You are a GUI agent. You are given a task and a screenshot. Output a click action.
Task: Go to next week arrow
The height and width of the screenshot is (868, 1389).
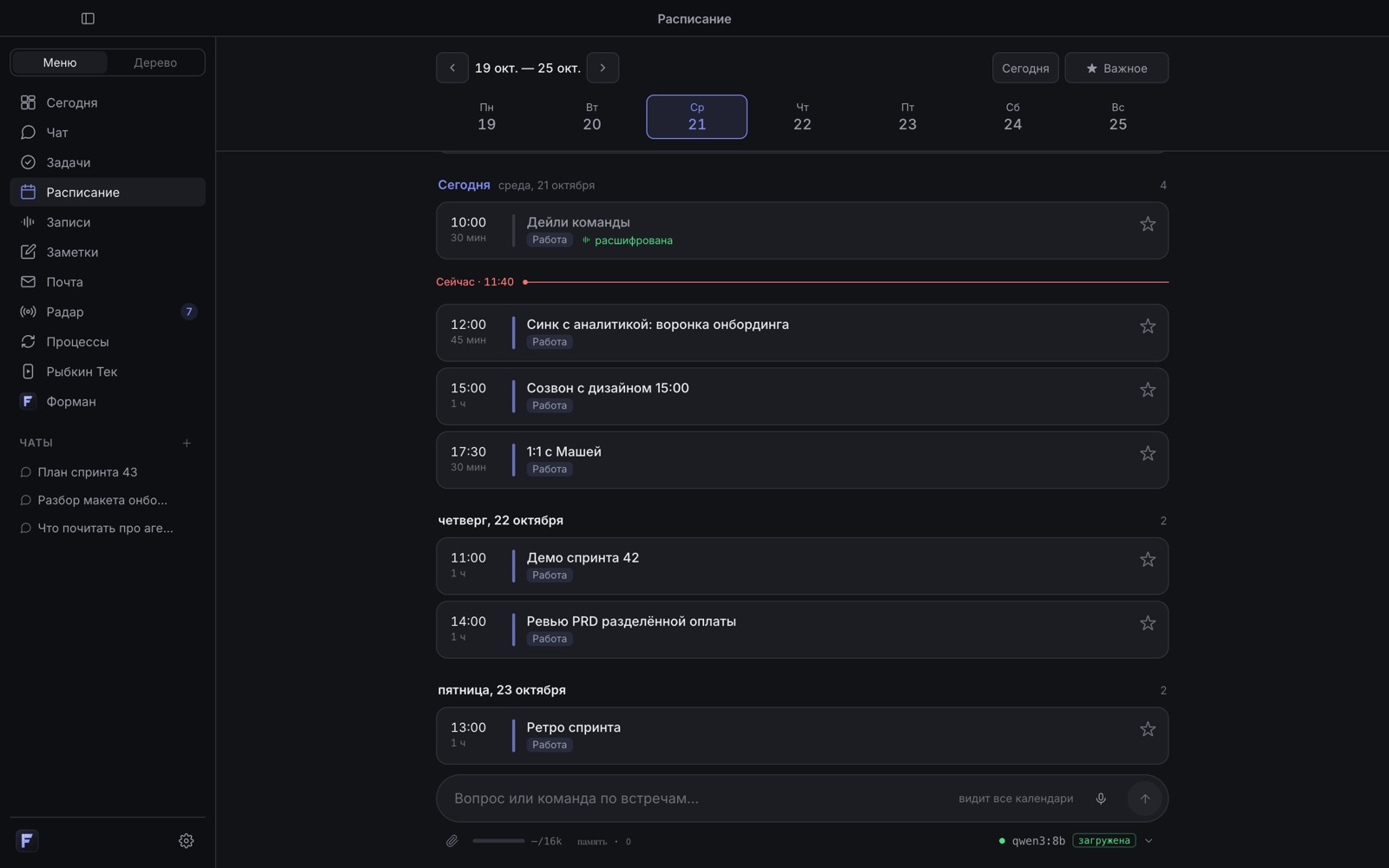(x=602, y=68)
